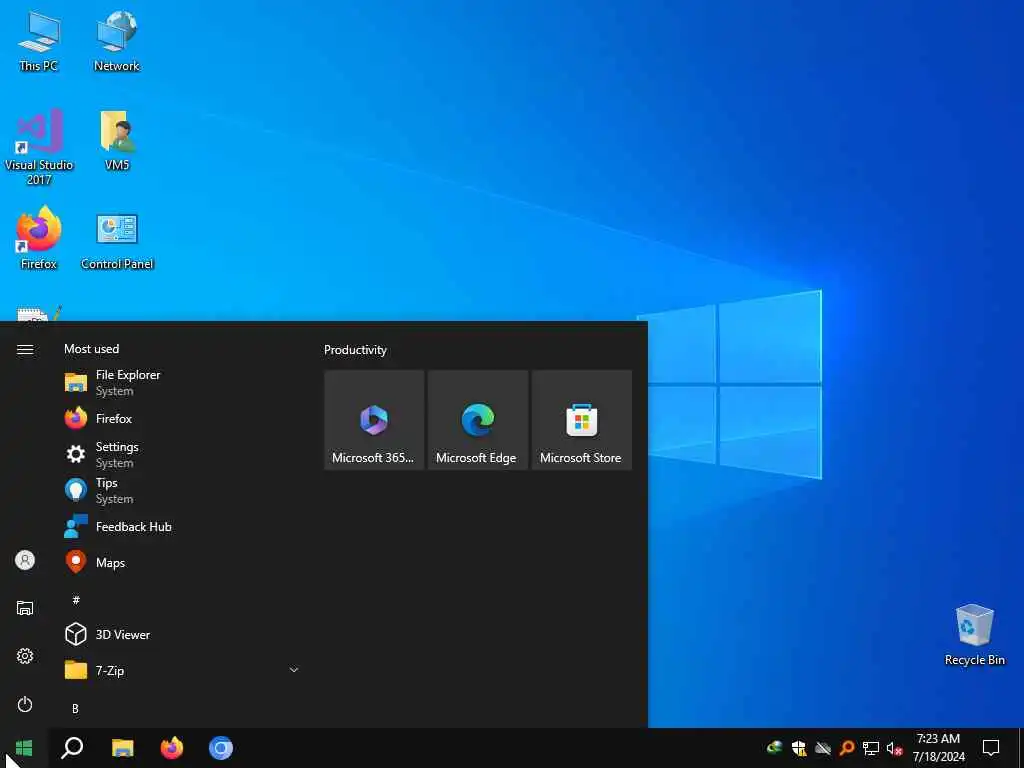Open File Explorer from the taskbar

pos(123,748)
